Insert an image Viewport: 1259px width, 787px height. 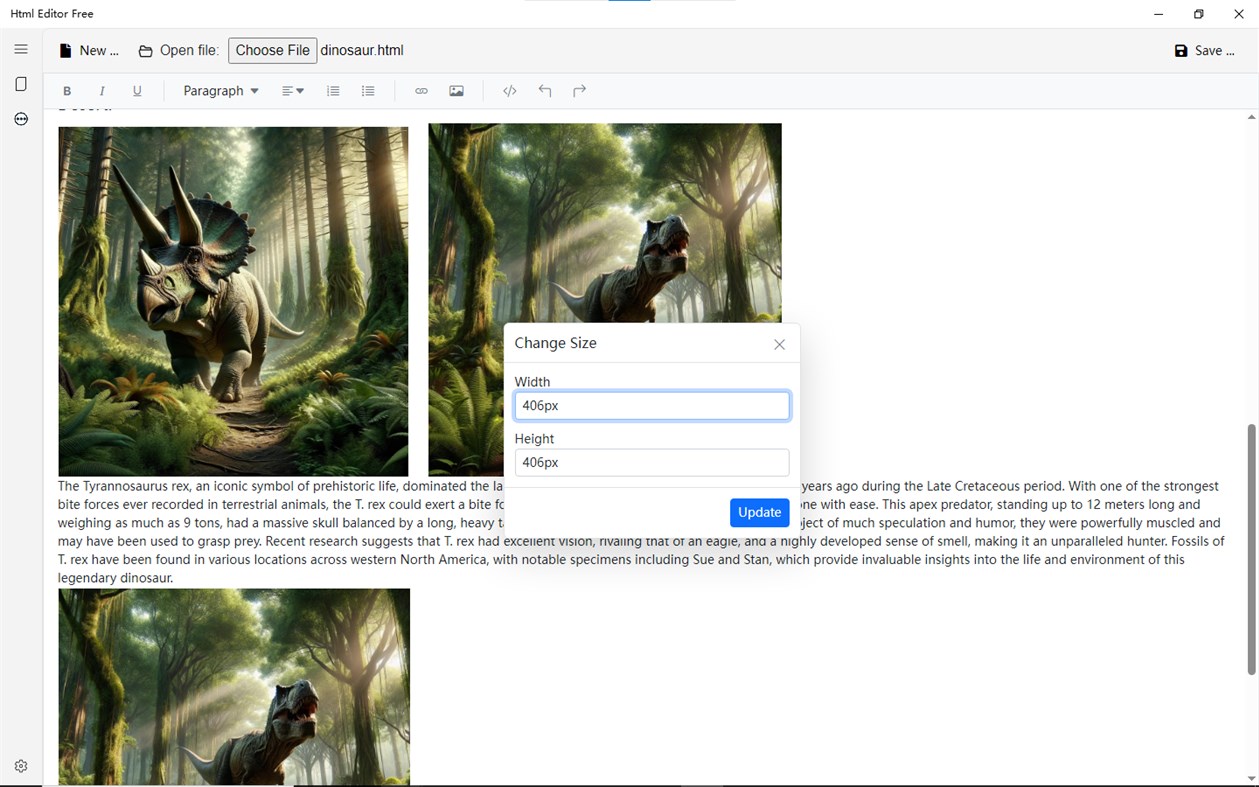pyautogui.click(x=456, y=91)
